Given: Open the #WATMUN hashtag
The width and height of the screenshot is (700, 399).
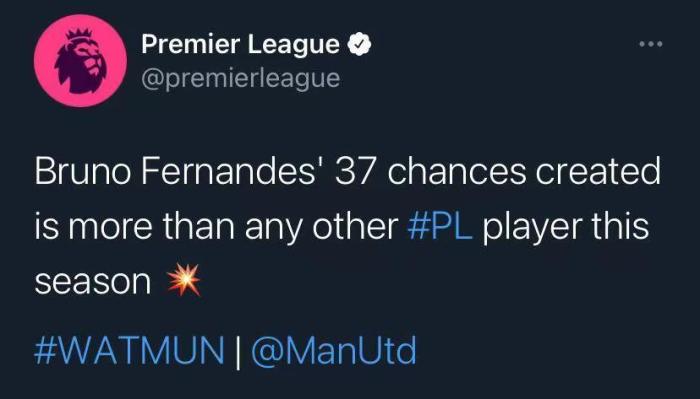Looking at the screenshot, I should point(129,350).
